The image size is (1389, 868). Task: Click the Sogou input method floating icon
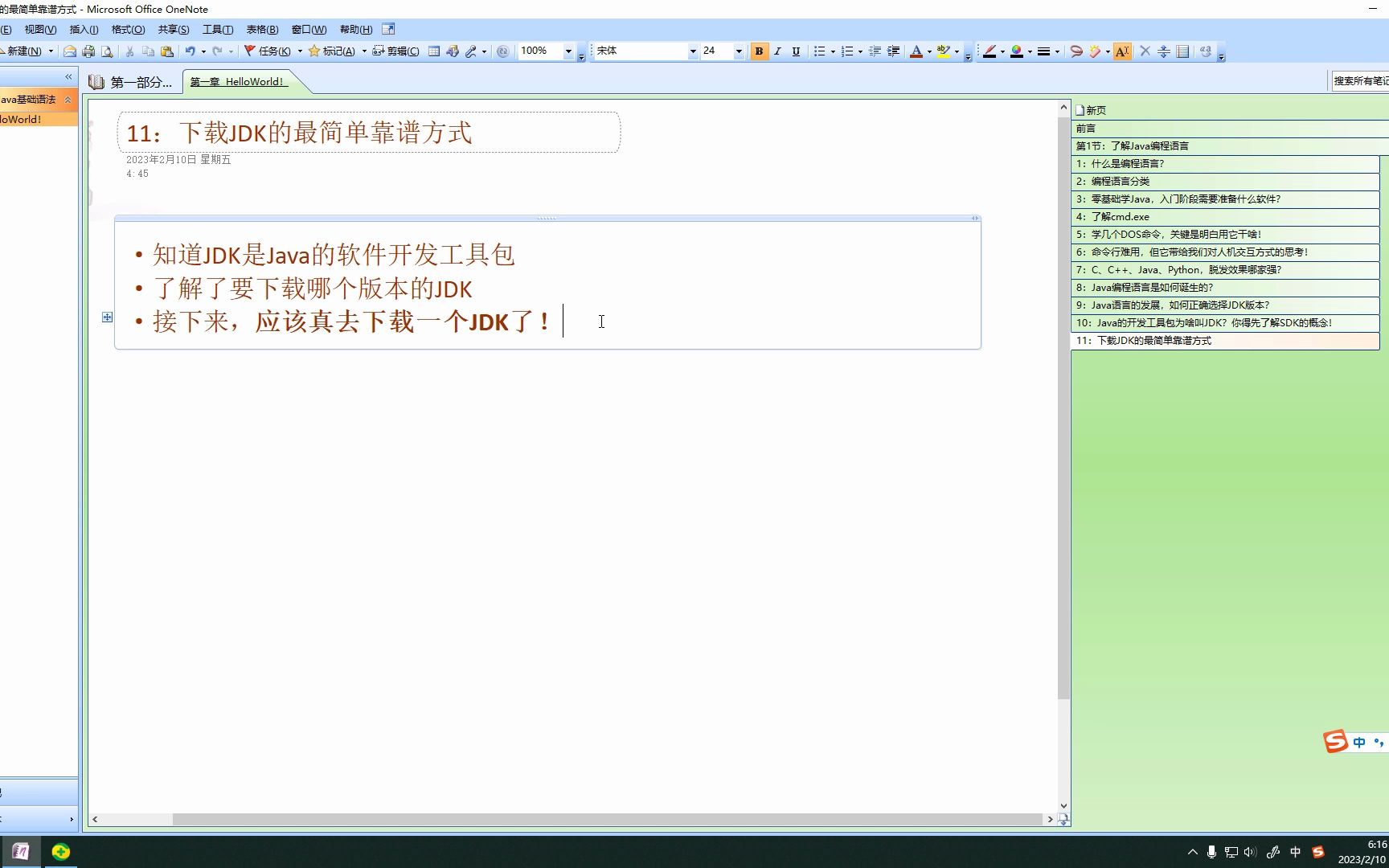[1335, 741]
